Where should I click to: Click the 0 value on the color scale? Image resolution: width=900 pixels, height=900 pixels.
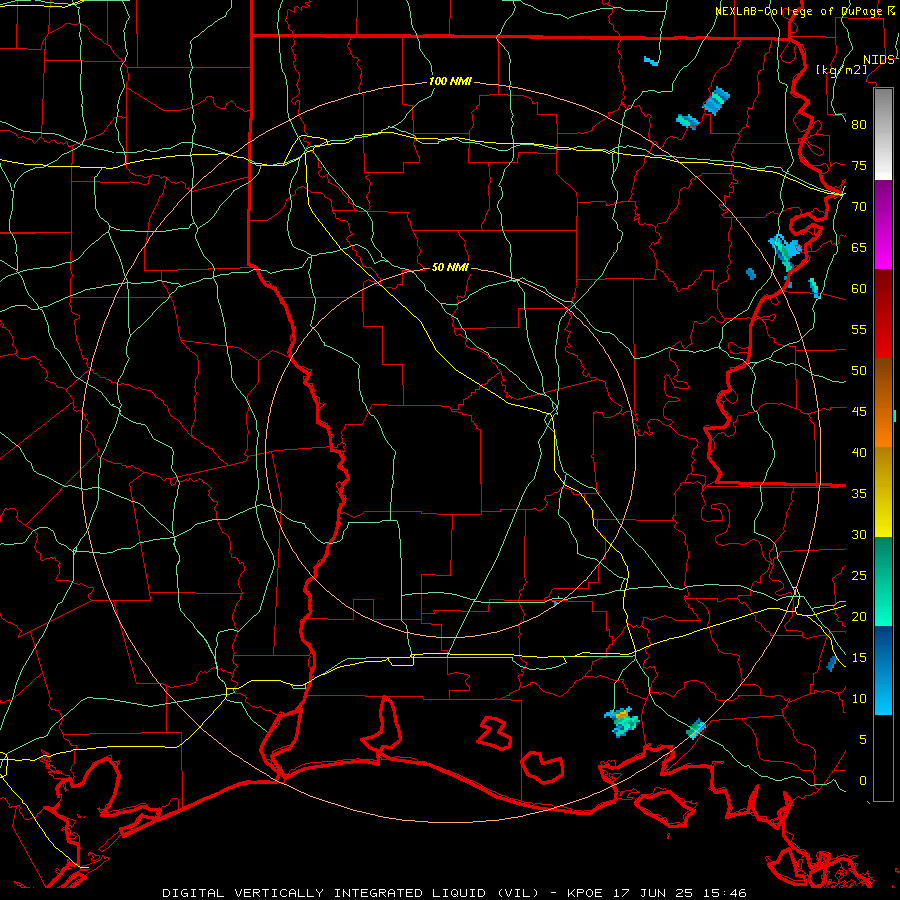(863, 781)
